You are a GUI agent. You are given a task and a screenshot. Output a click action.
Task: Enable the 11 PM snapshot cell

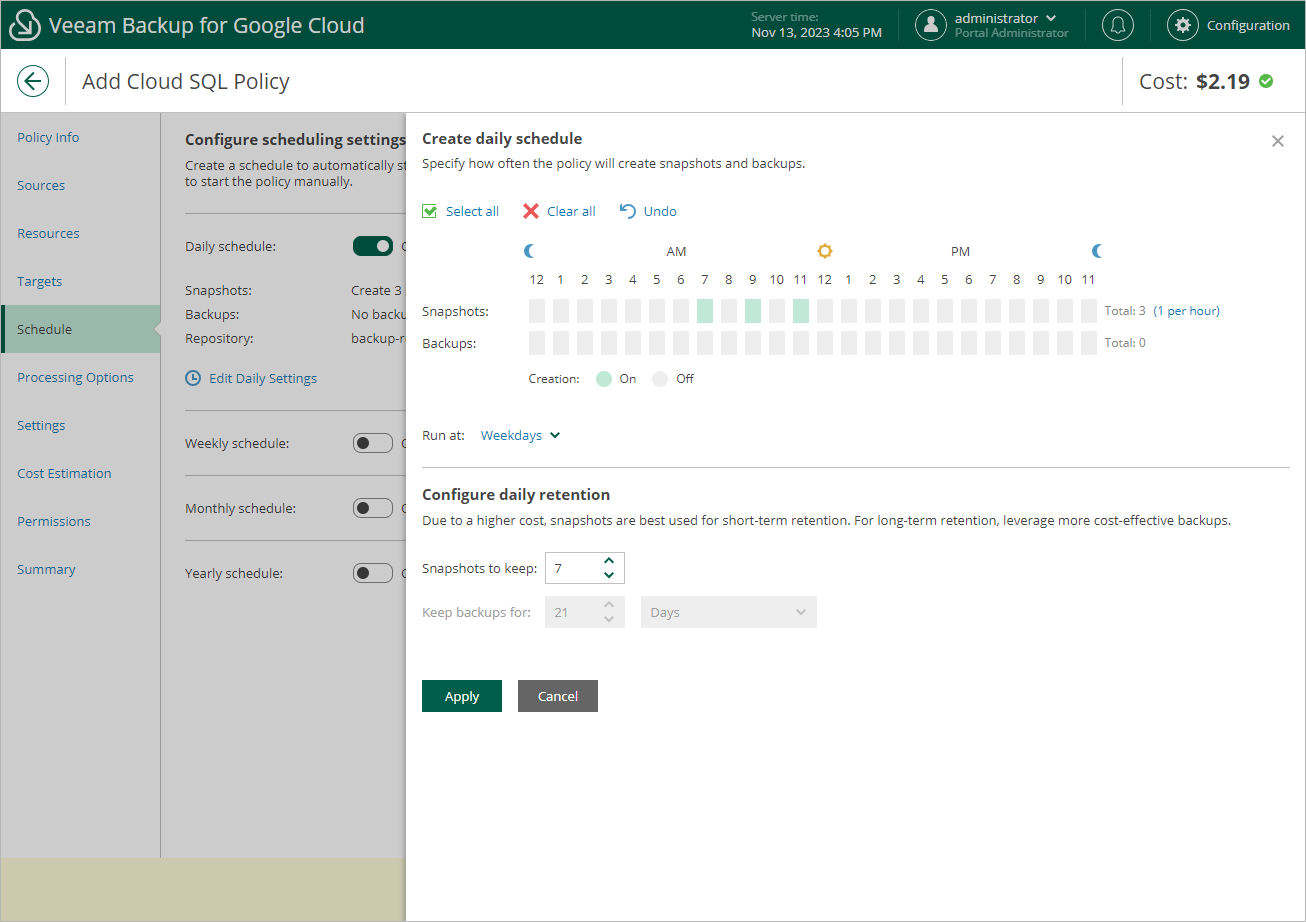[1089, 311]
